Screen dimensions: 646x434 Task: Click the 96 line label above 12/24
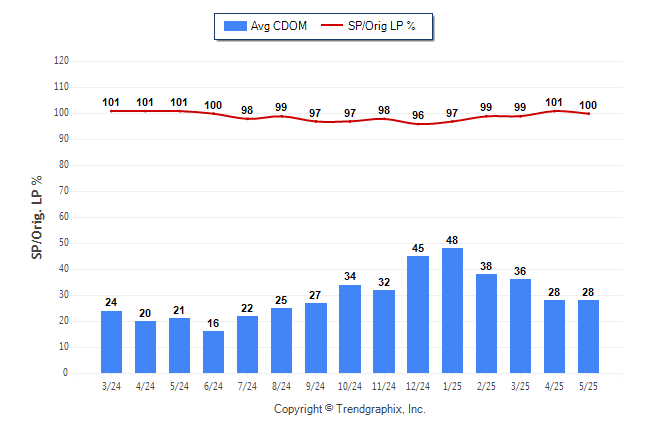coord(418,115)
